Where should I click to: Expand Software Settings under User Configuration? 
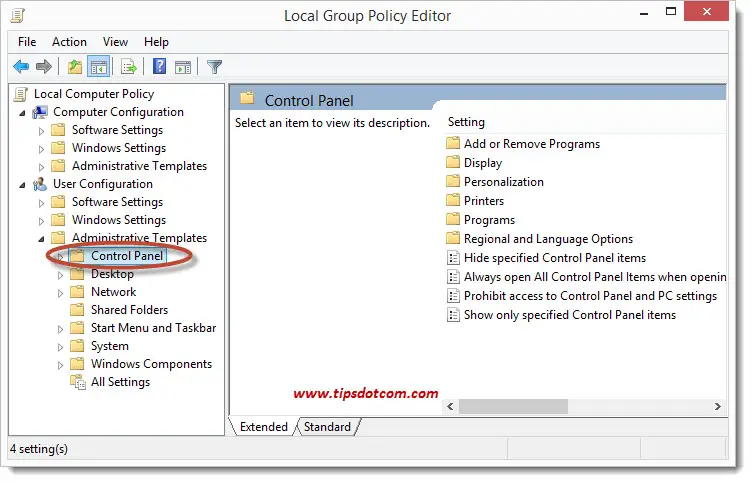click(41, 203)
